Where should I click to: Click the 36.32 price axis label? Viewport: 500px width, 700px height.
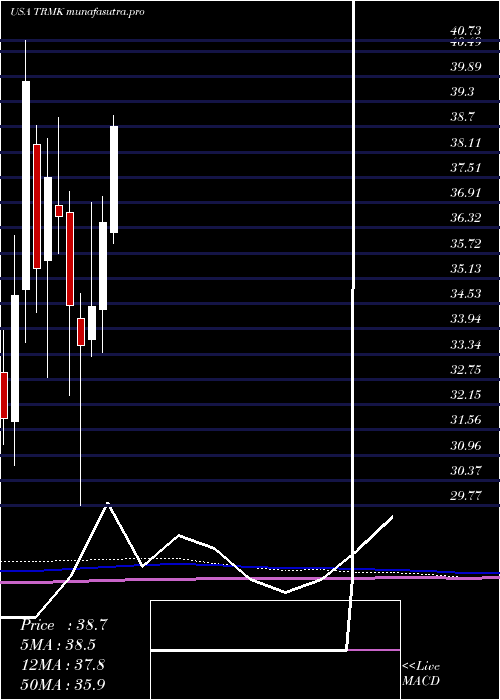pos(466,218)
